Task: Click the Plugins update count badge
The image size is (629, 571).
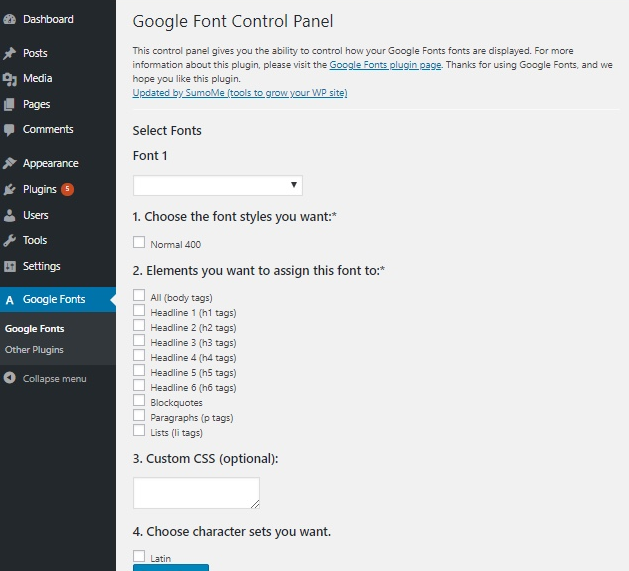Action: click(x=67, y=189)
